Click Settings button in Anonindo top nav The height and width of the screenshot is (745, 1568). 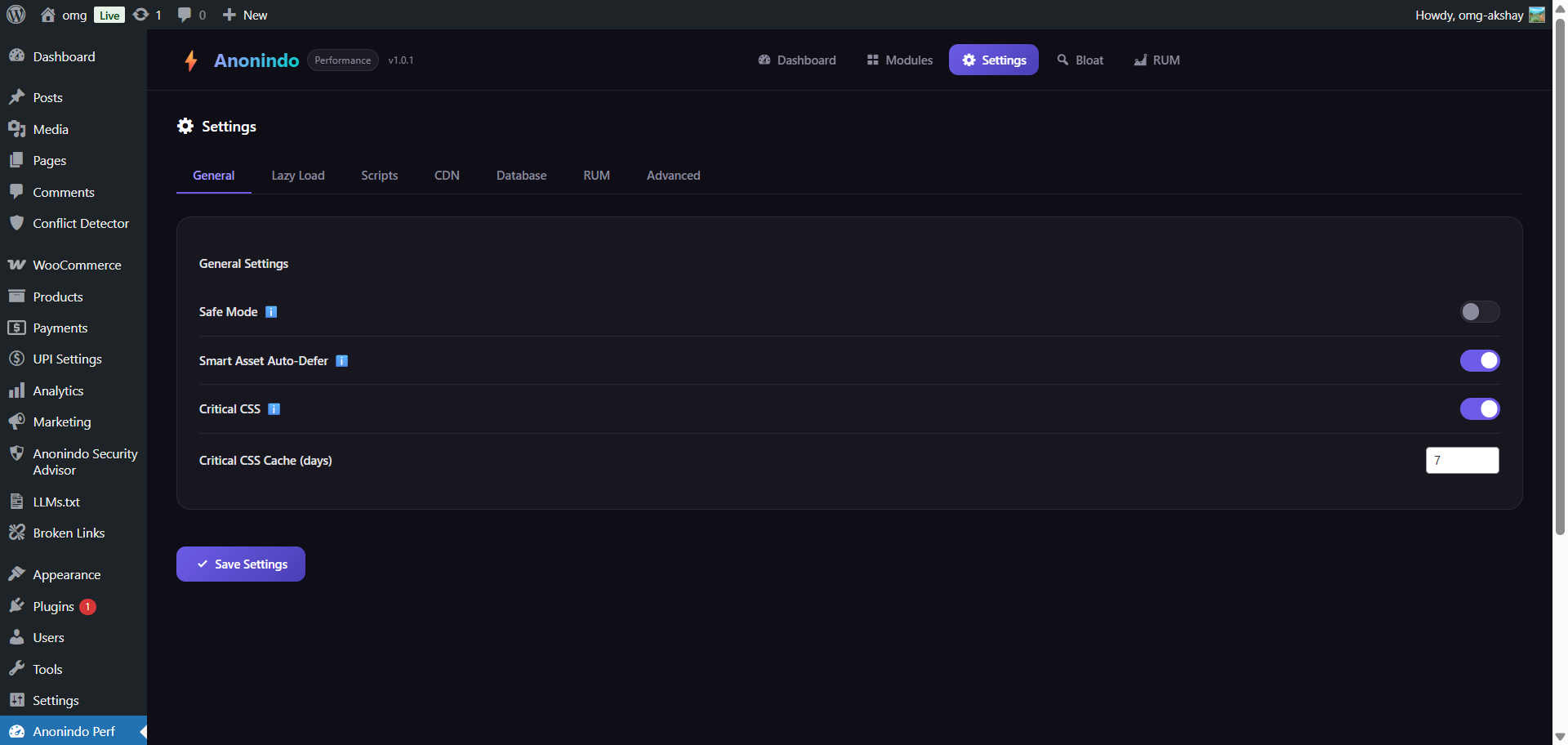tap(994, 60)
